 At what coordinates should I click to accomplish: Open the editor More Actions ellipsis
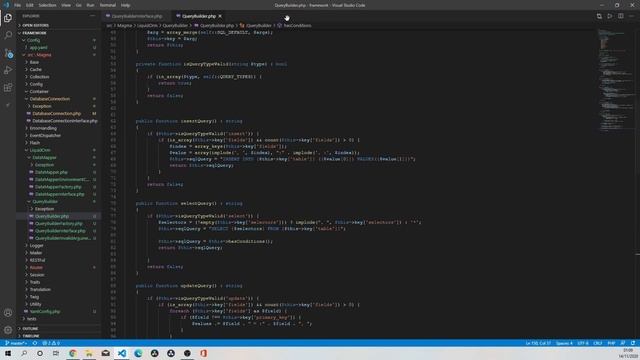631,16
